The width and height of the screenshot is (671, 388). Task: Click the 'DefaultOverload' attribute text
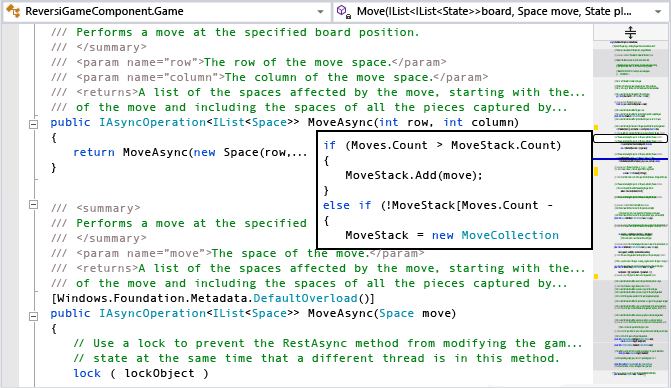click(x=305, y=298)
